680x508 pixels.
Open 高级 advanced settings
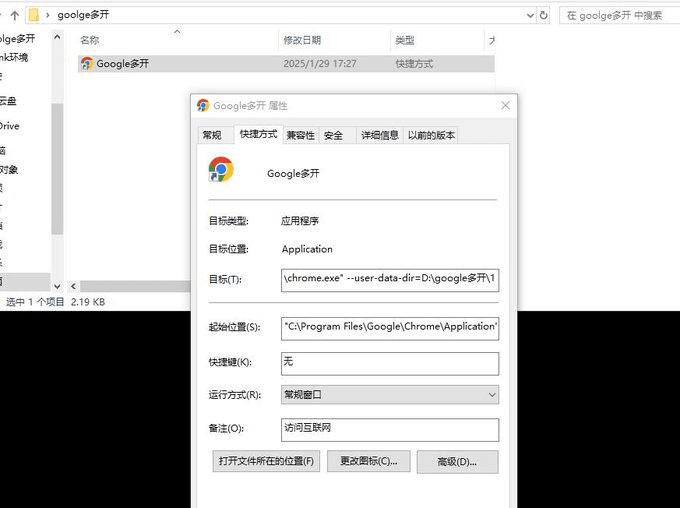point(458,461)
